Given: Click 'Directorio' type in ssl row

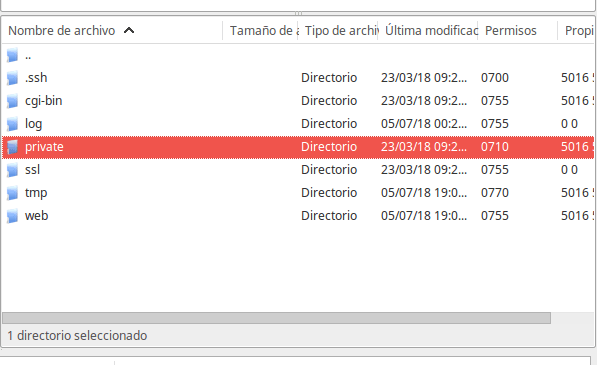Looking at the screenshot, I should point(329,170).
